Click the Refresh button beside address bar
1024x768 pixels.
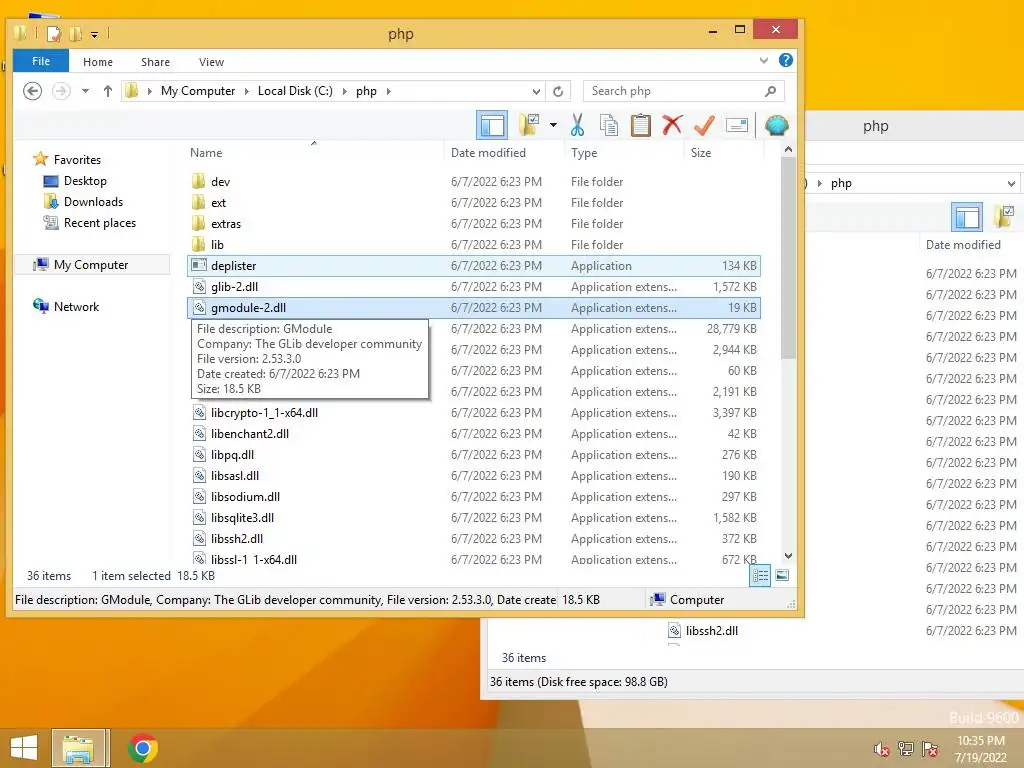[558, 91]
